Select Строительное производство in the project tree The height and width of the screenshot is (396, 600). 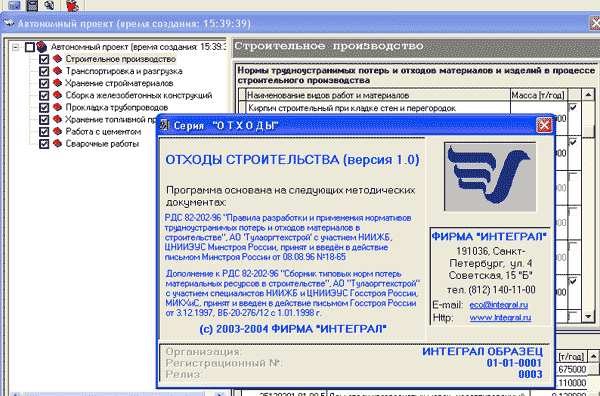pyautogui.click(x=121, y=59)
